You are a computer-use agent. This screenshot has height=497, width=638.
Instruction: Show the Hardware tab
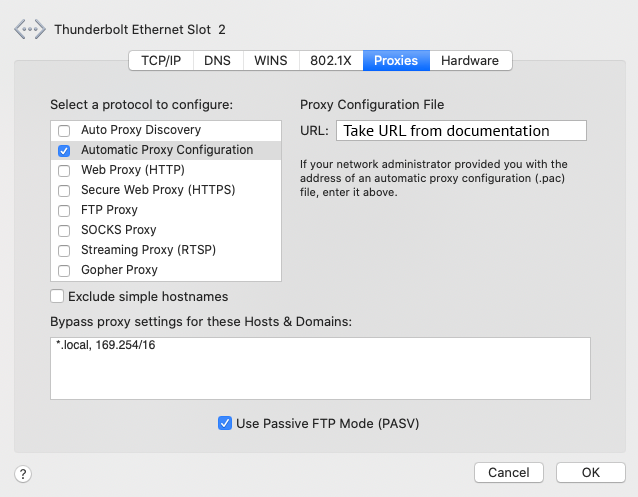470,61
